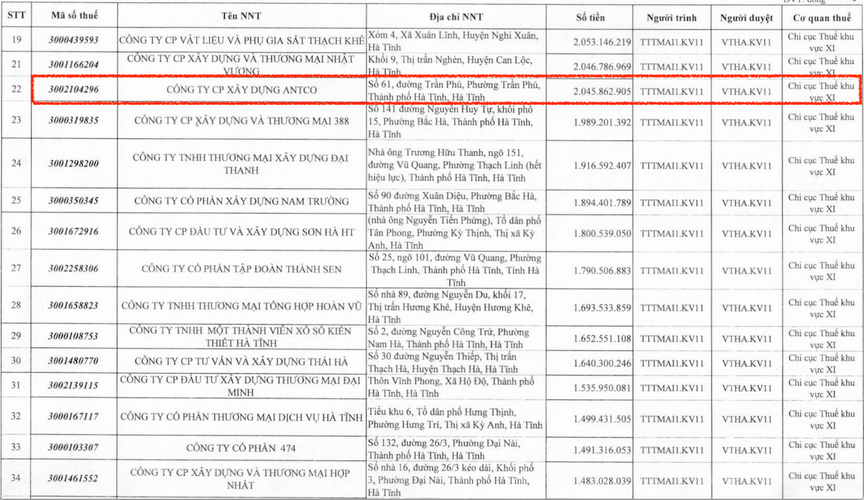
Task: Click row number 28 in STT column
Action: pyautogui.click(x=16, y=305)
